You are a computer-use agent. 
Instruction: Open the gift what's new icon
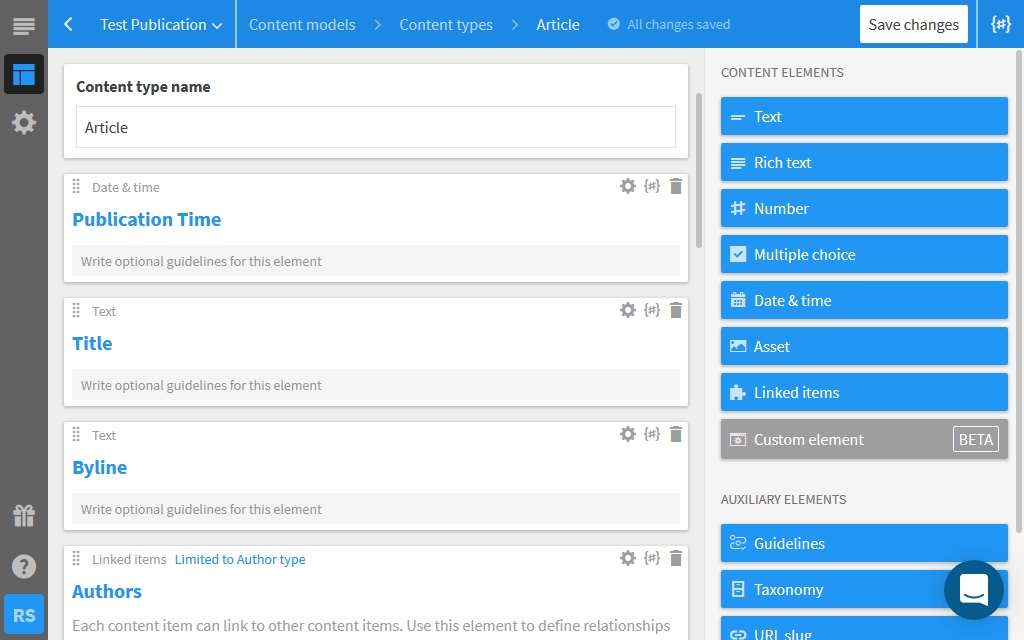(23, 516)
